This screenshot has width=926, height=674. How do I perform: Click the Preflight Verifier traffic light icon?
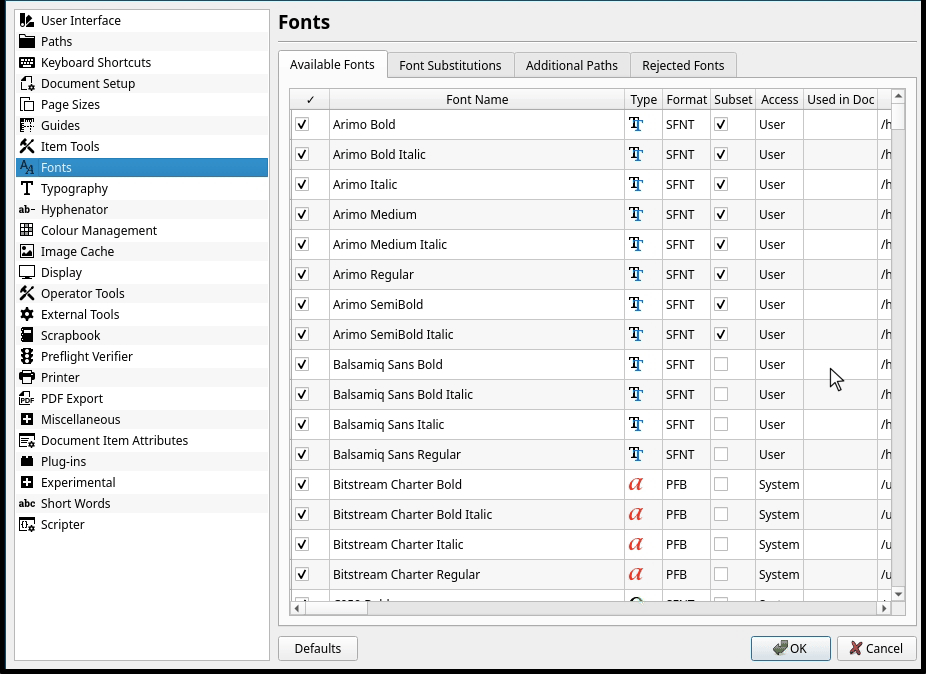27,356
